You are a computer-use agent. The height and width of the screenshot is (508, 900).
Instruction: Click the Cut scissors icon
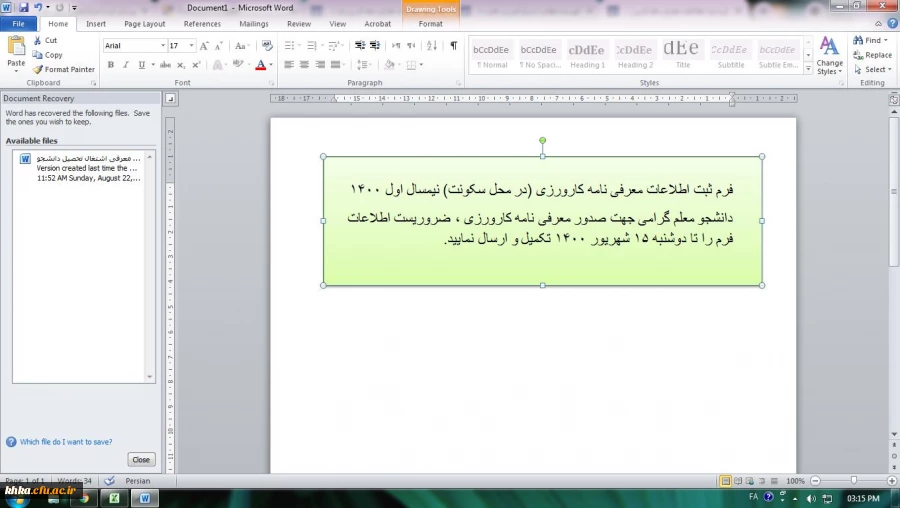pyautogui.click(x=38, y=41)
